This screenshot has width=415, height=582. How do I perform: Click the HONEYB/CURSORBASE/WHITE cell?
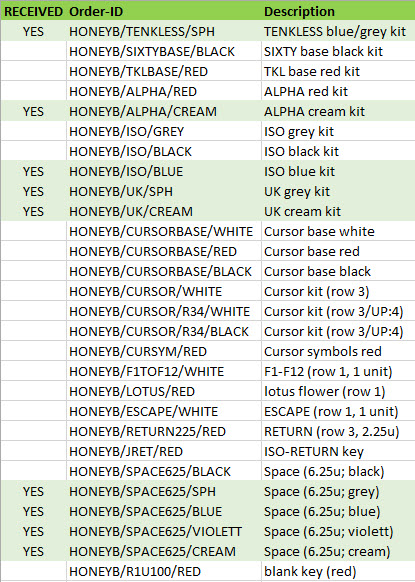click(x=164, y=232)
